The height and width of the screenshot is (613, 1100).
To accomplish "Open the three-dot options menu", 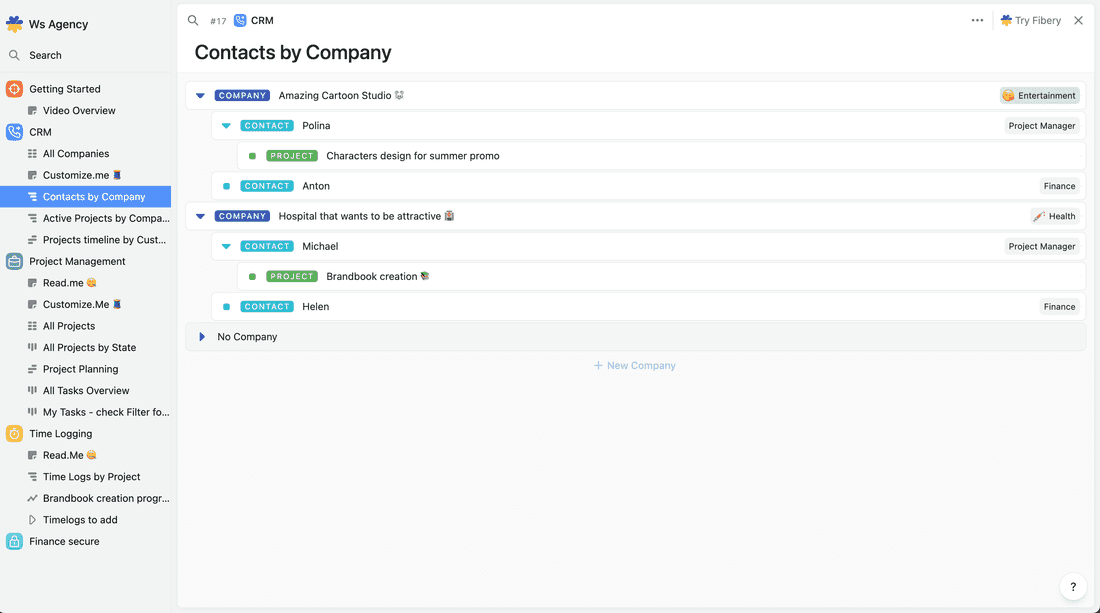I will click(977, 19).
